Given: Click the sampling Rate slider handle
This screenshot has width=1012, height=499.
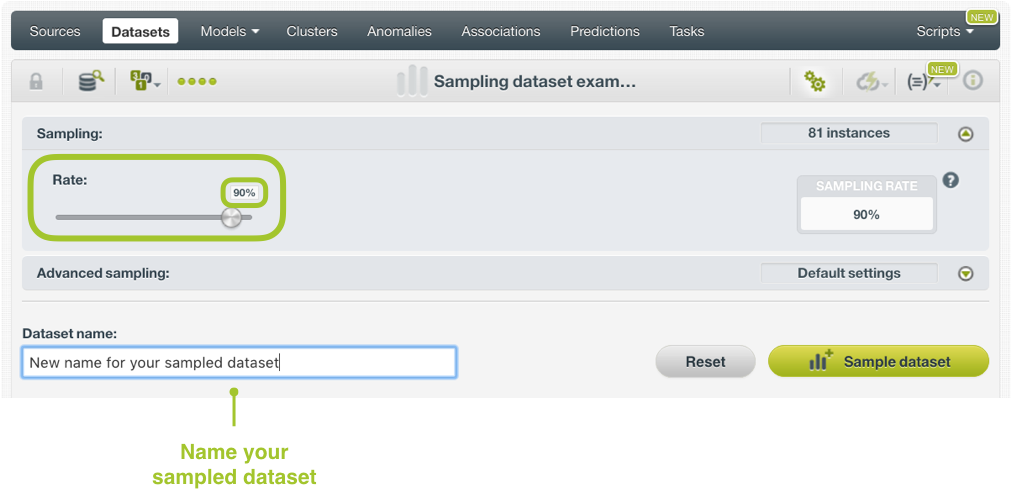Looking at the screenshot, I should pos(231,217).
